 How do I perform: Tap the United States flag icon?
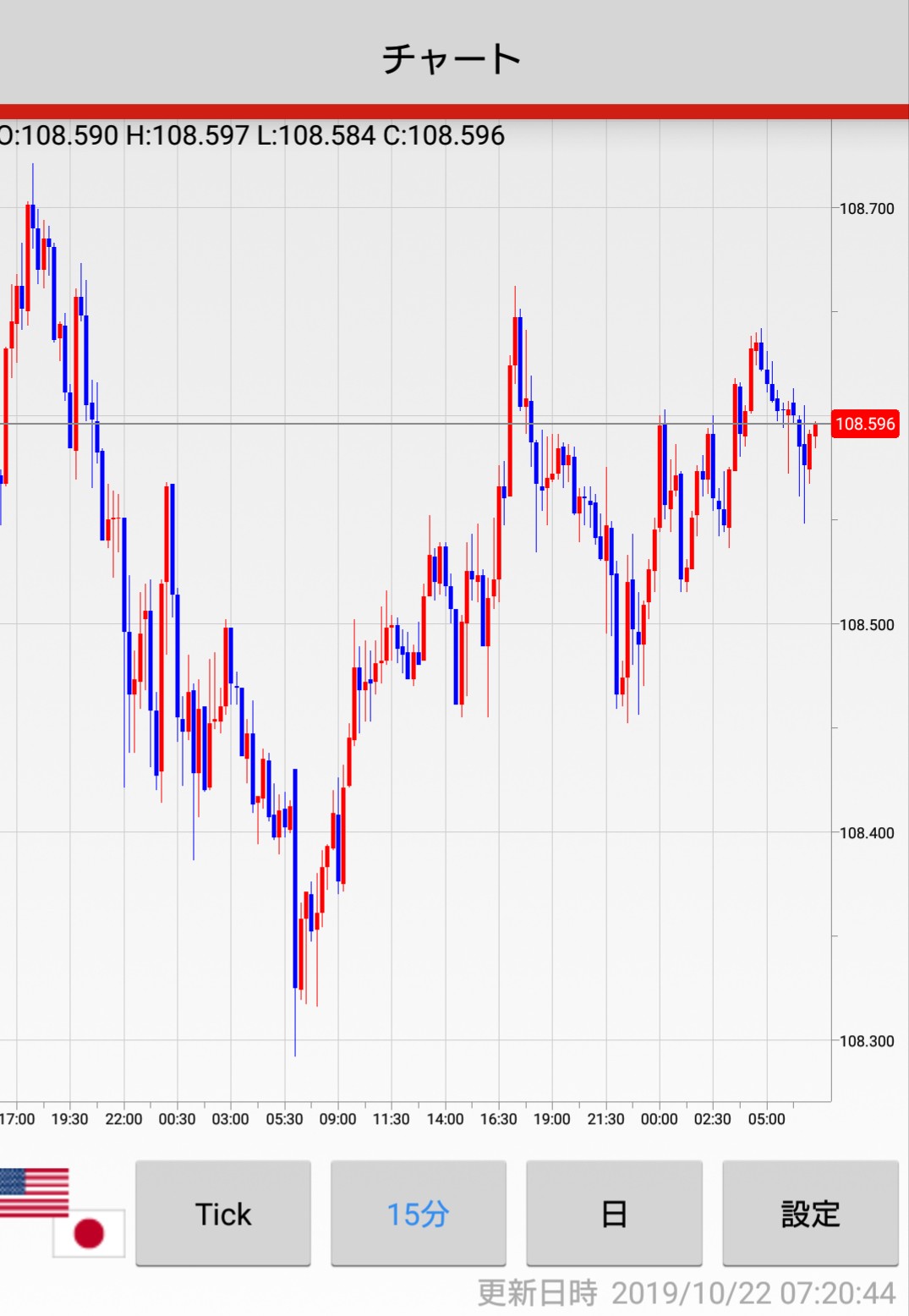tap(34, 1192)
